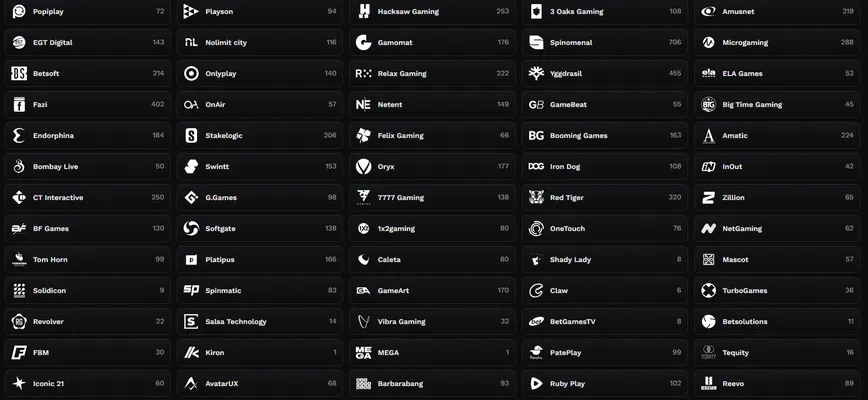Open the Betsoft games list
This screenshot has height=400, width=868.
(86, 73)
